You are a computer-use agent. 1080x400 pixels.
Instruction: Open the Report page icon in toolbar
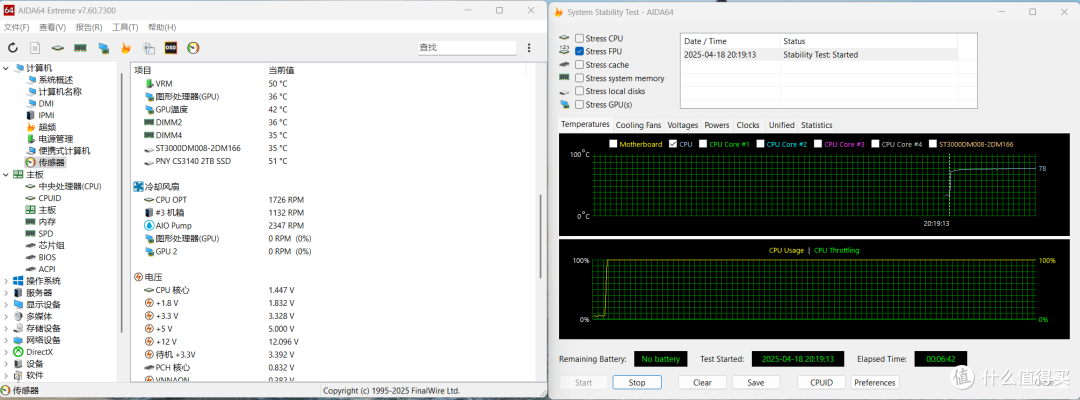35,48
